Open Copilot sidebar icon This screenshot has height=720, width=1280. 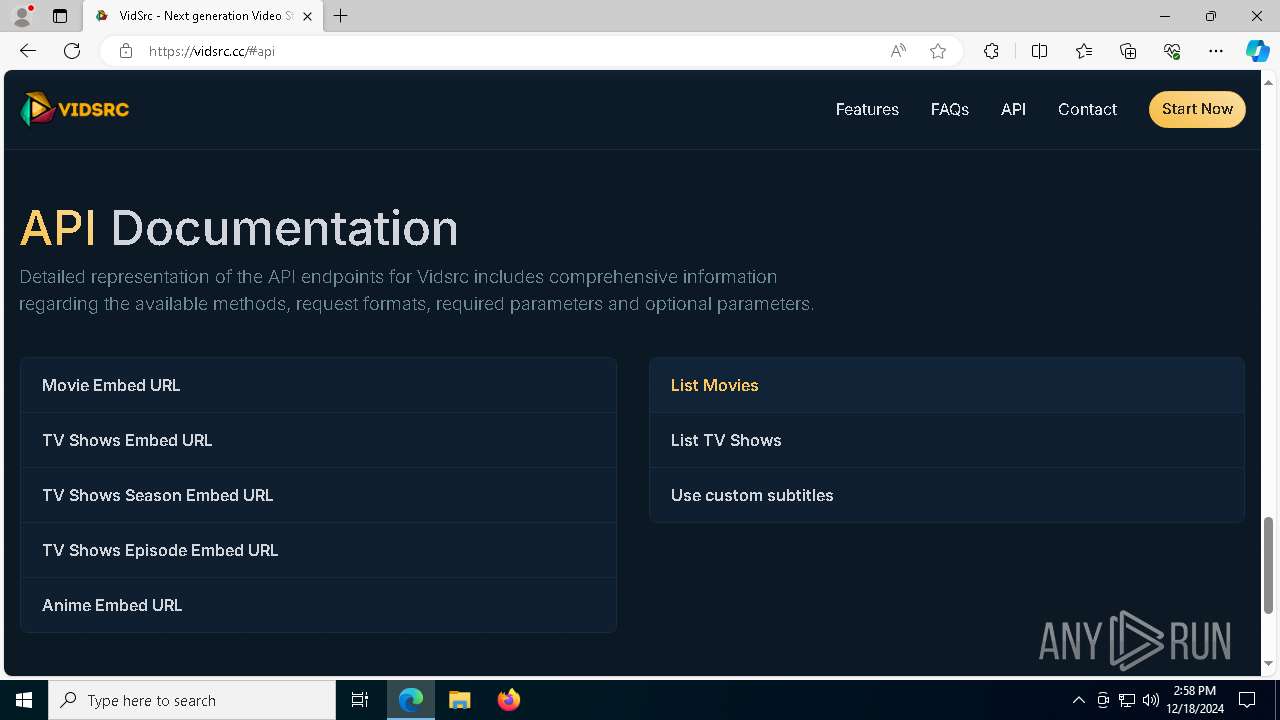click(x=1257, y=51)
